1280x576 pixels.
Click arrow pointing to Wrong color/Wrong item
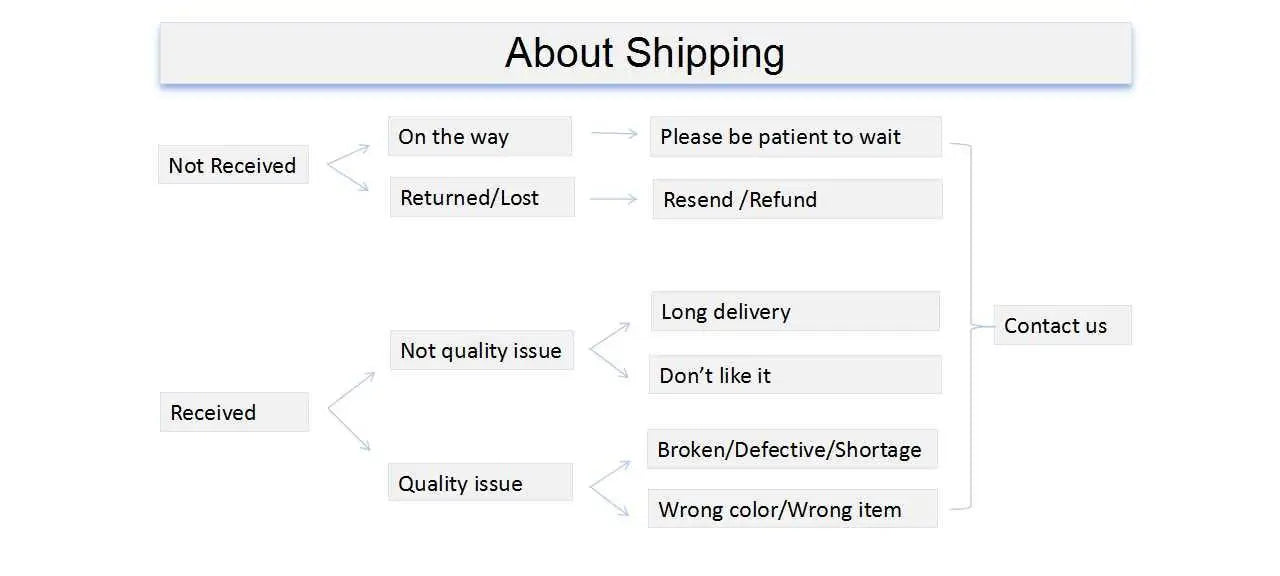(610, 501)
